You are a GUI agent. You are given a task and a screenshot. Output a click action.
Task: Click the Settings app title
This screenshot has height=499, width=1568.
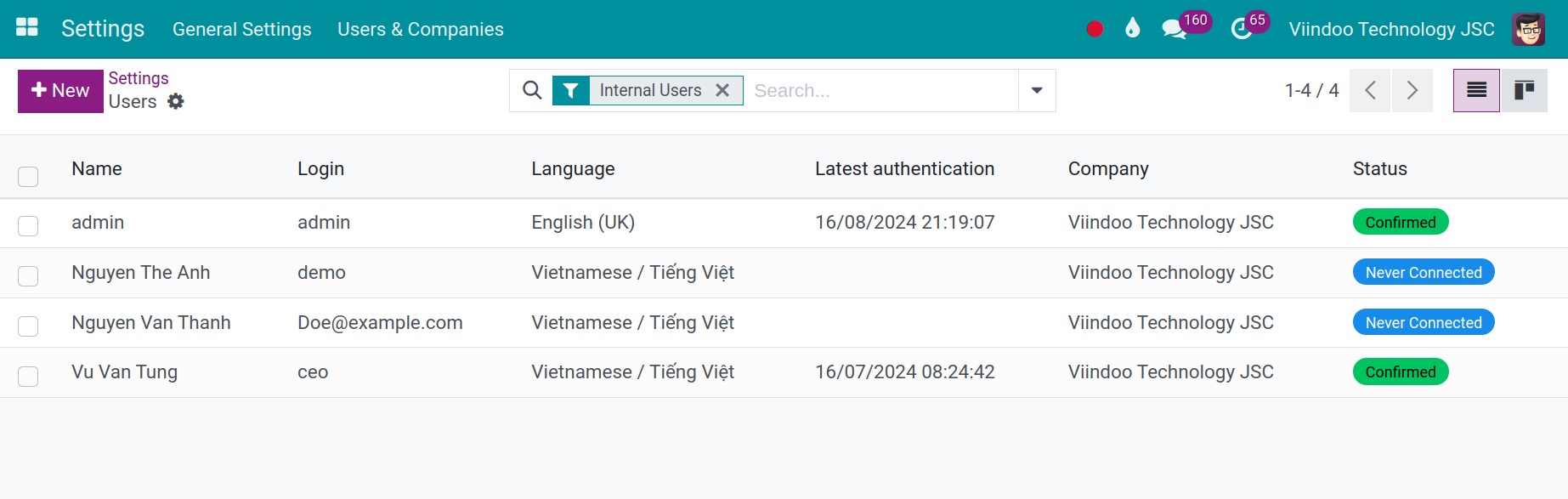103,28
